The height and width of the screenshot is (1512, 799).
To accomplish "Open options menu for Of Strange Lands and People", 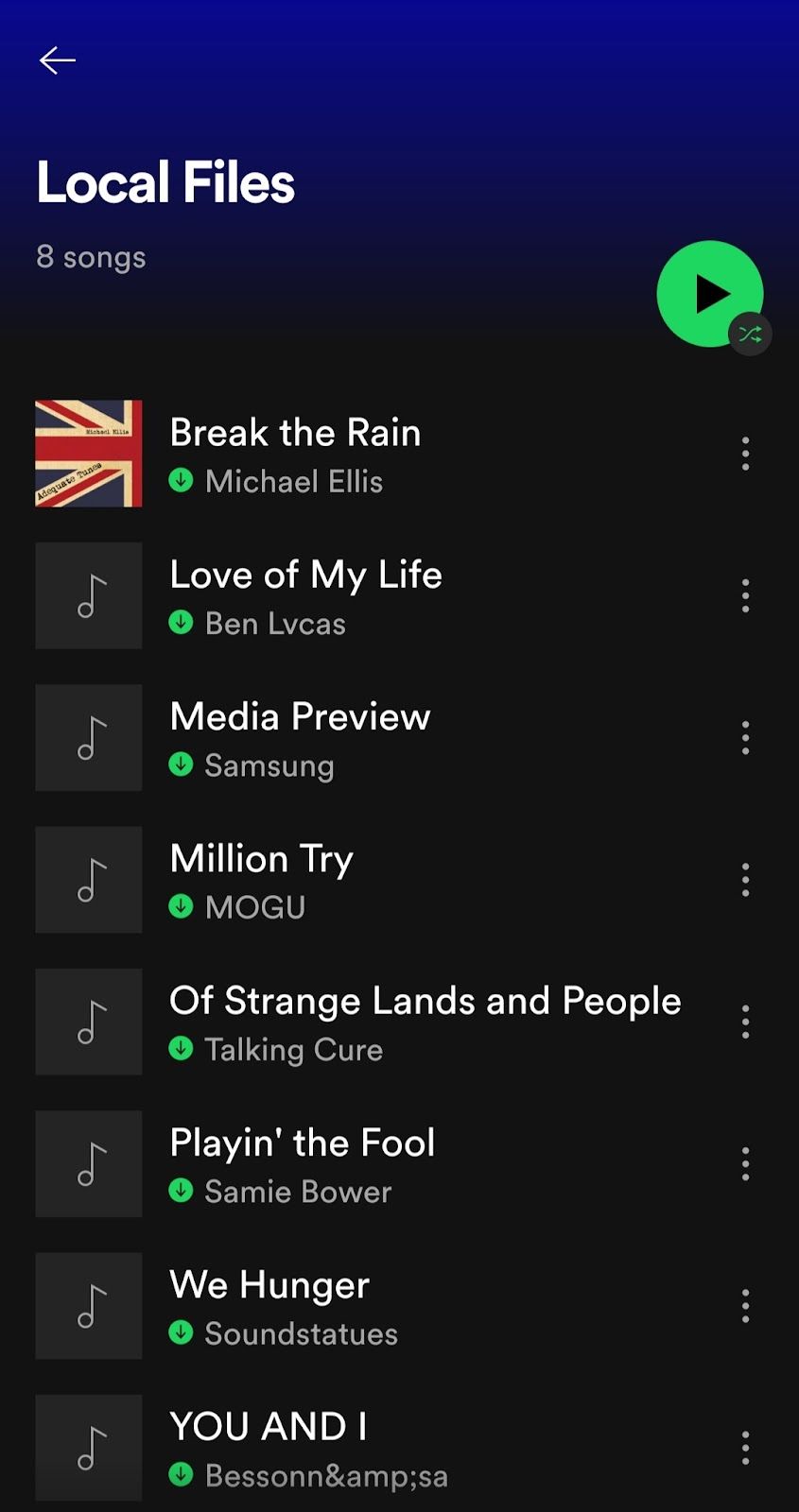I will click(x=745, y=1022).
